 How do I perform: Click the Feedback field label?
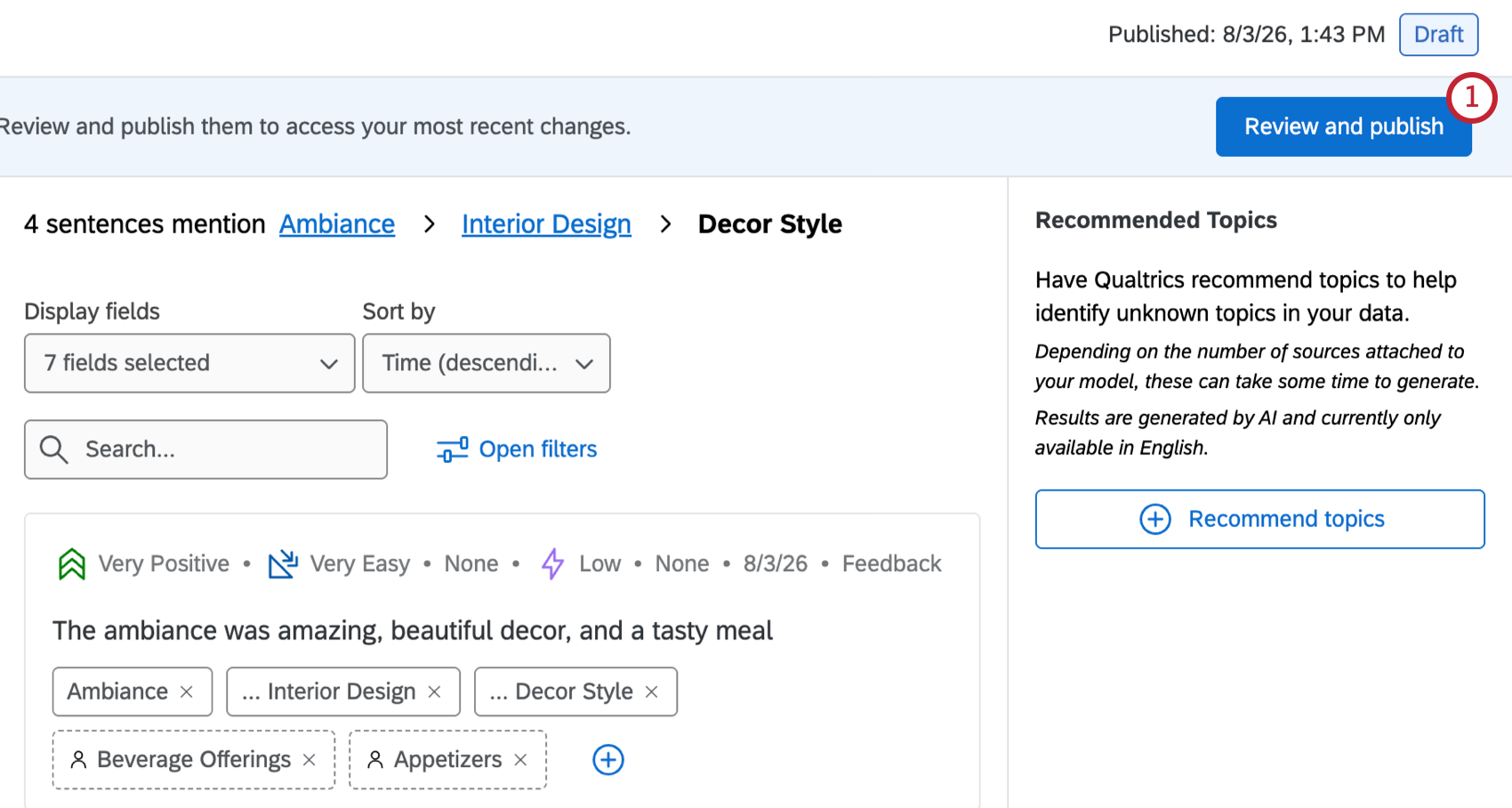pos(892,563)
